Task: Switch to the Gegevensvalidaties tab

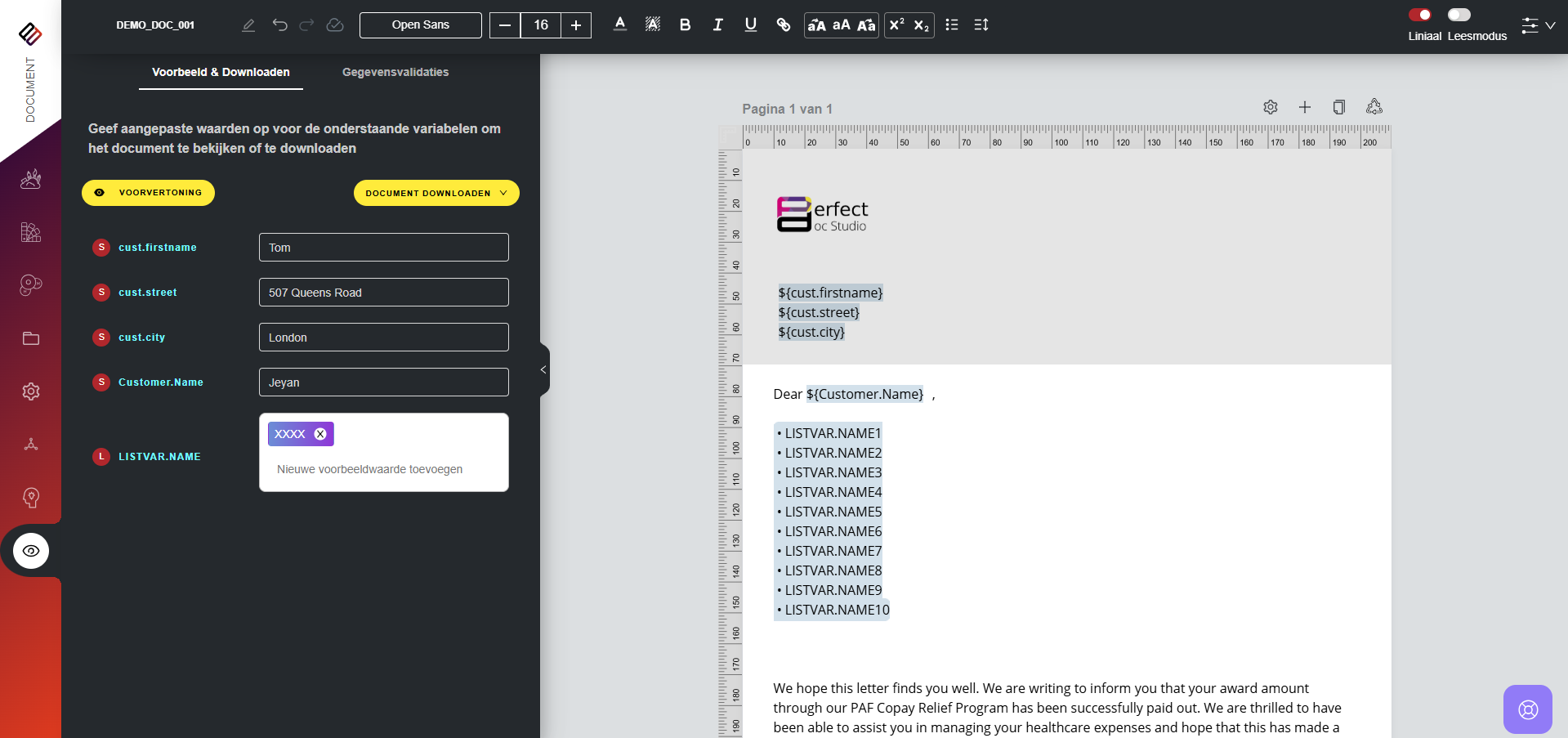Action: 395,72
